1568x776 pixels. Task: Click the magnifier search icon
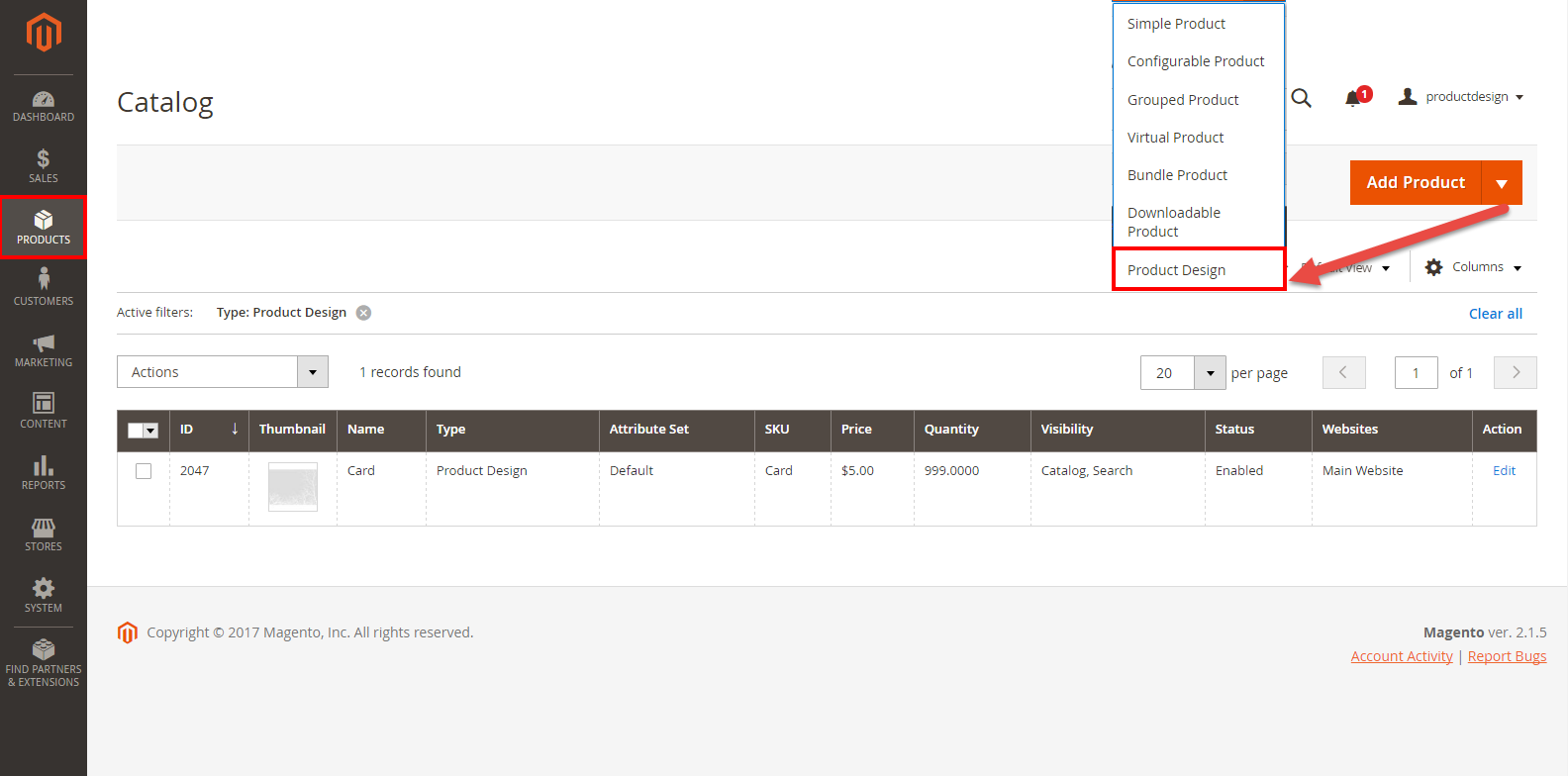point(1301,98)
